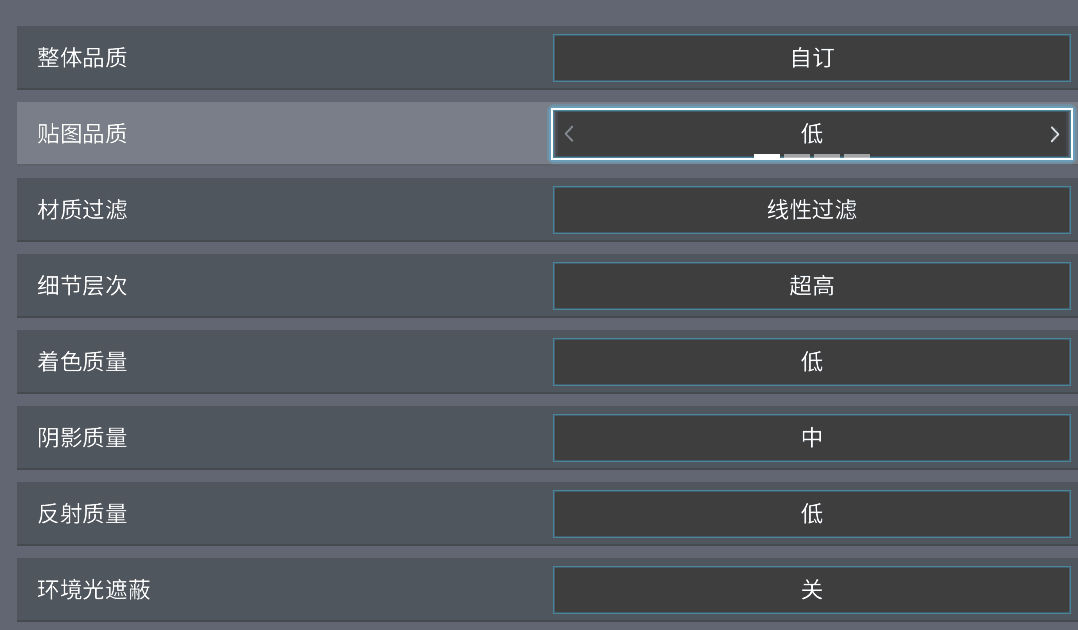Click the right arrow in 贴图品质 selector
The height and width of the screenshot is (630, 1078).
1054,134
